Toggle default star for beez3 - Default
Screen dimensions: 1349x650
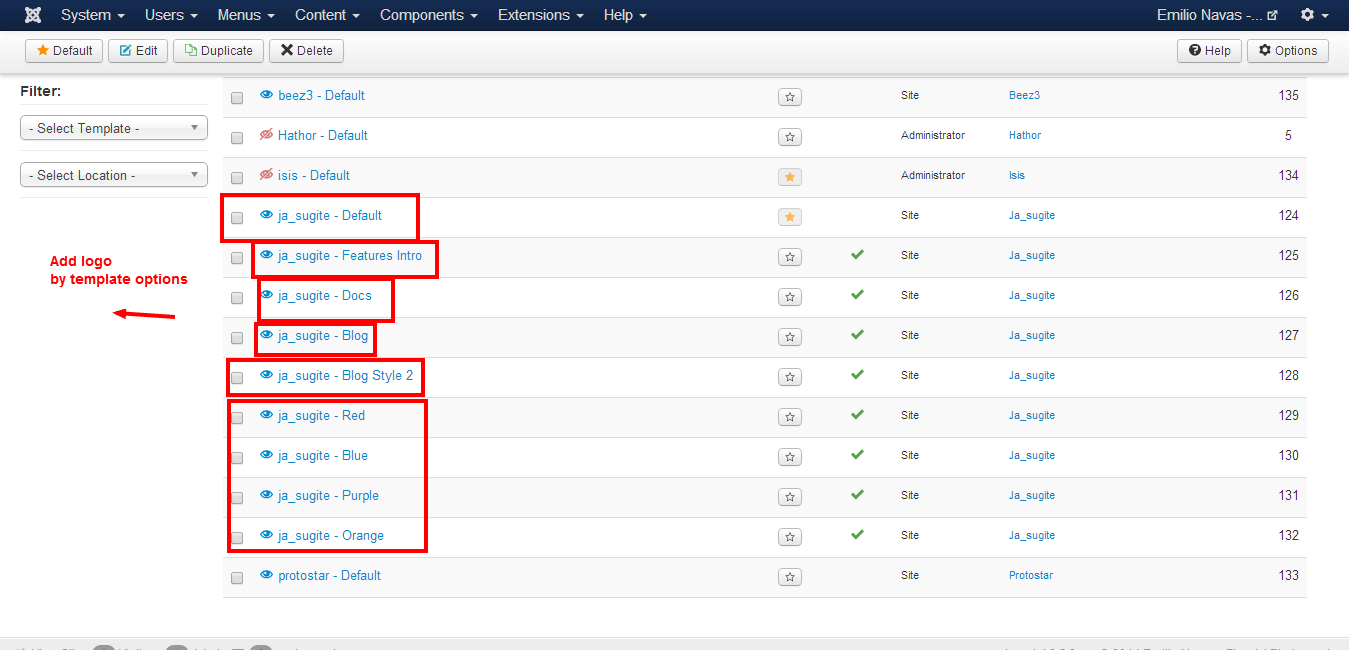pyautogui.click(x=790, y=97)
